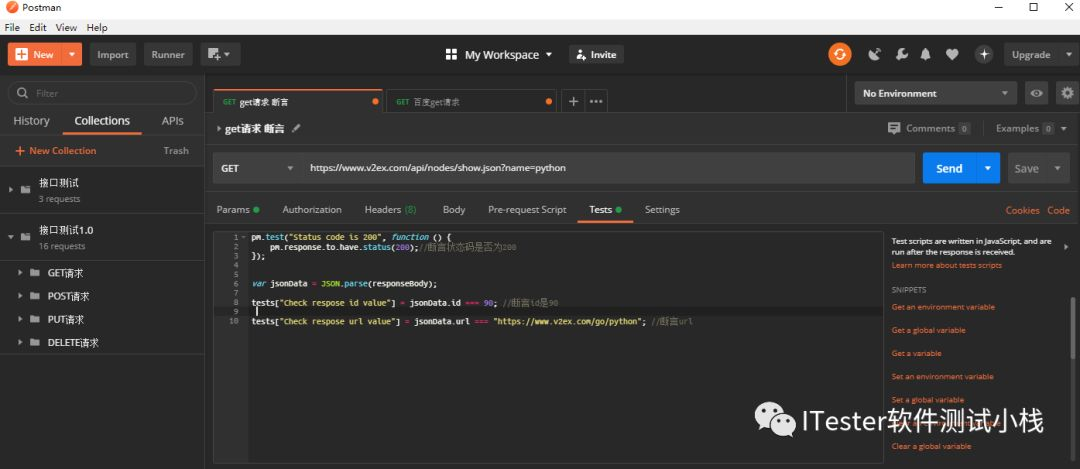
Task: Click the Comments speech bubble icon
Action: point(894,128)
